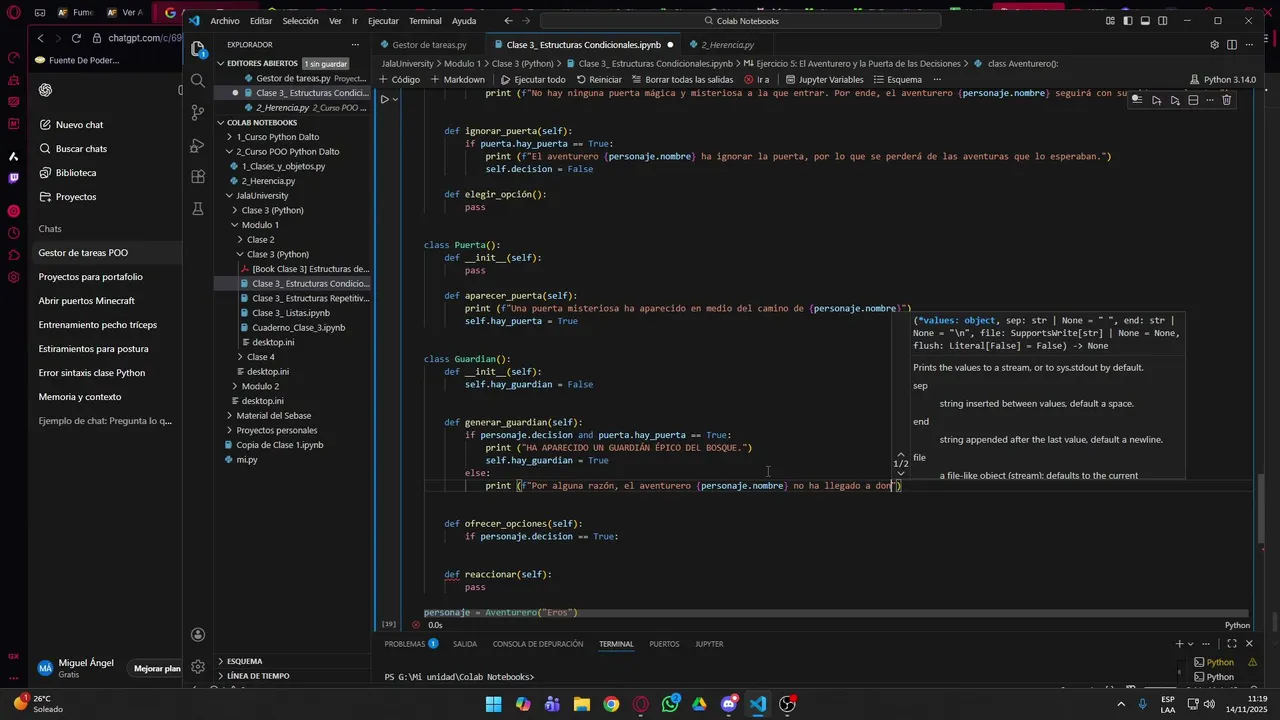1280x720 pixels.
Task: Open mi.py file in explorer
Action: click(x=246, y=459)
